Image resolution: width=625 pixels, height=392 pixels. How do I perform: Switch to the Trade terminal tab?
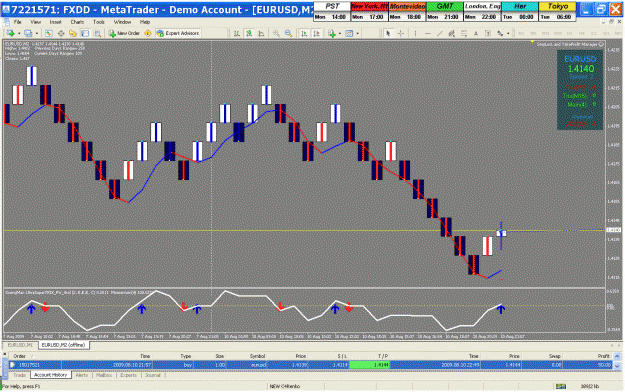[x=19, y=375]
